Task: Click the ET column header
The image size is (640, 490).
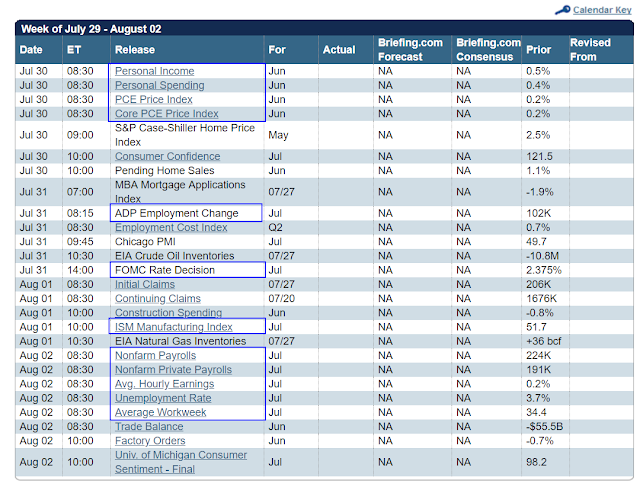Action: 74,50
